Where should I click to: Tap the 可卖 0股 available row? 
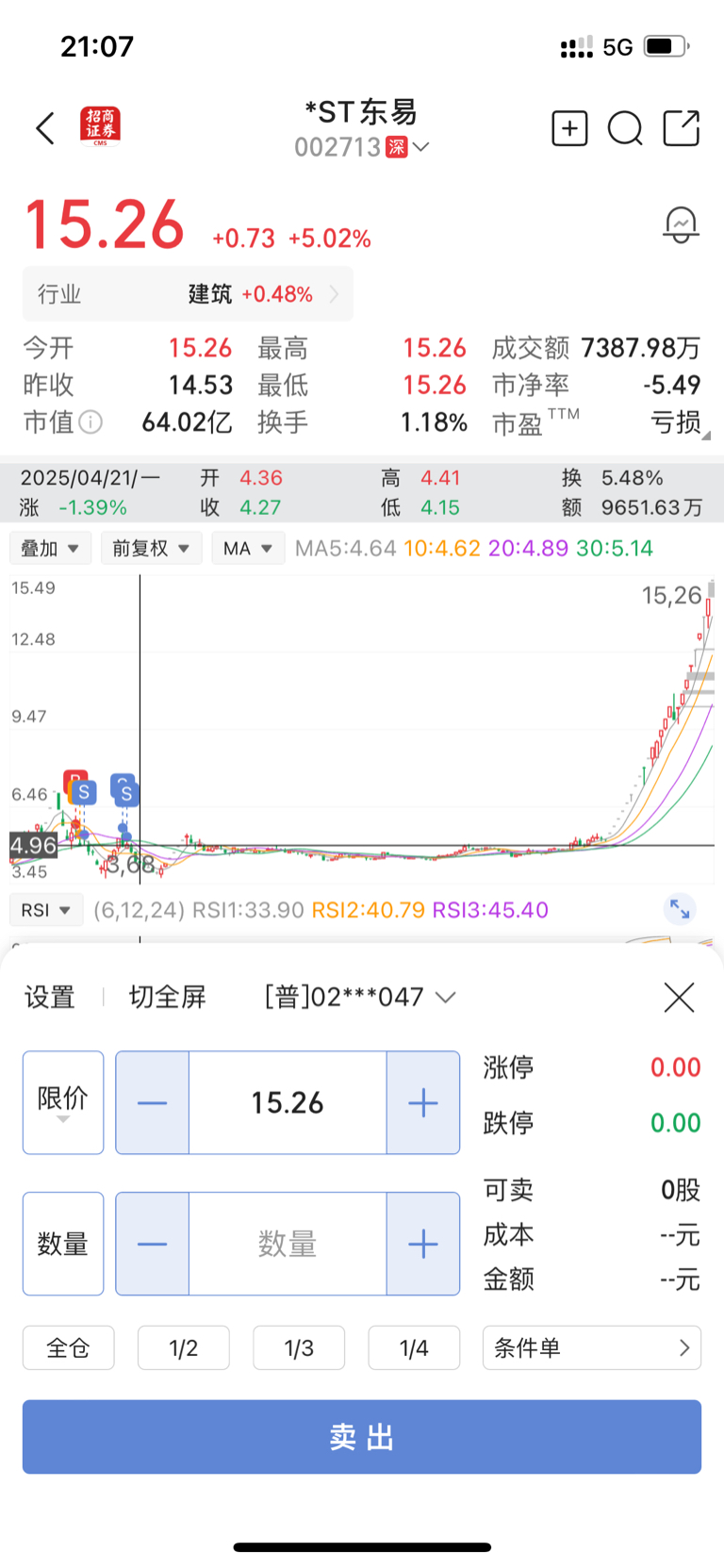[592, 1190]
